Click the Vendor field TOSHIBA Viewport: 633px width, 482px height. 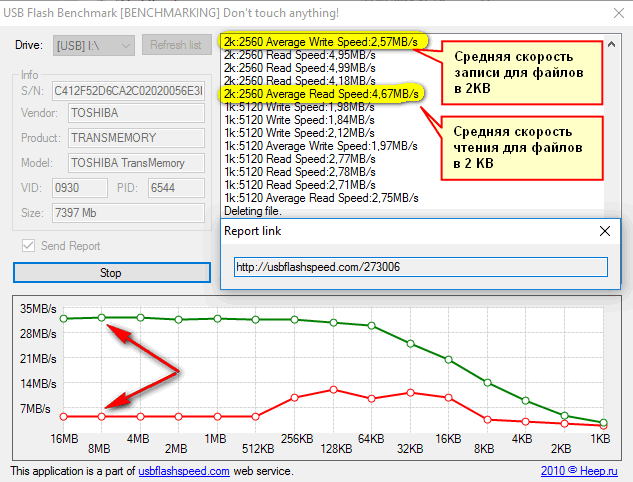pyautogui.click(x=136, y=113)
